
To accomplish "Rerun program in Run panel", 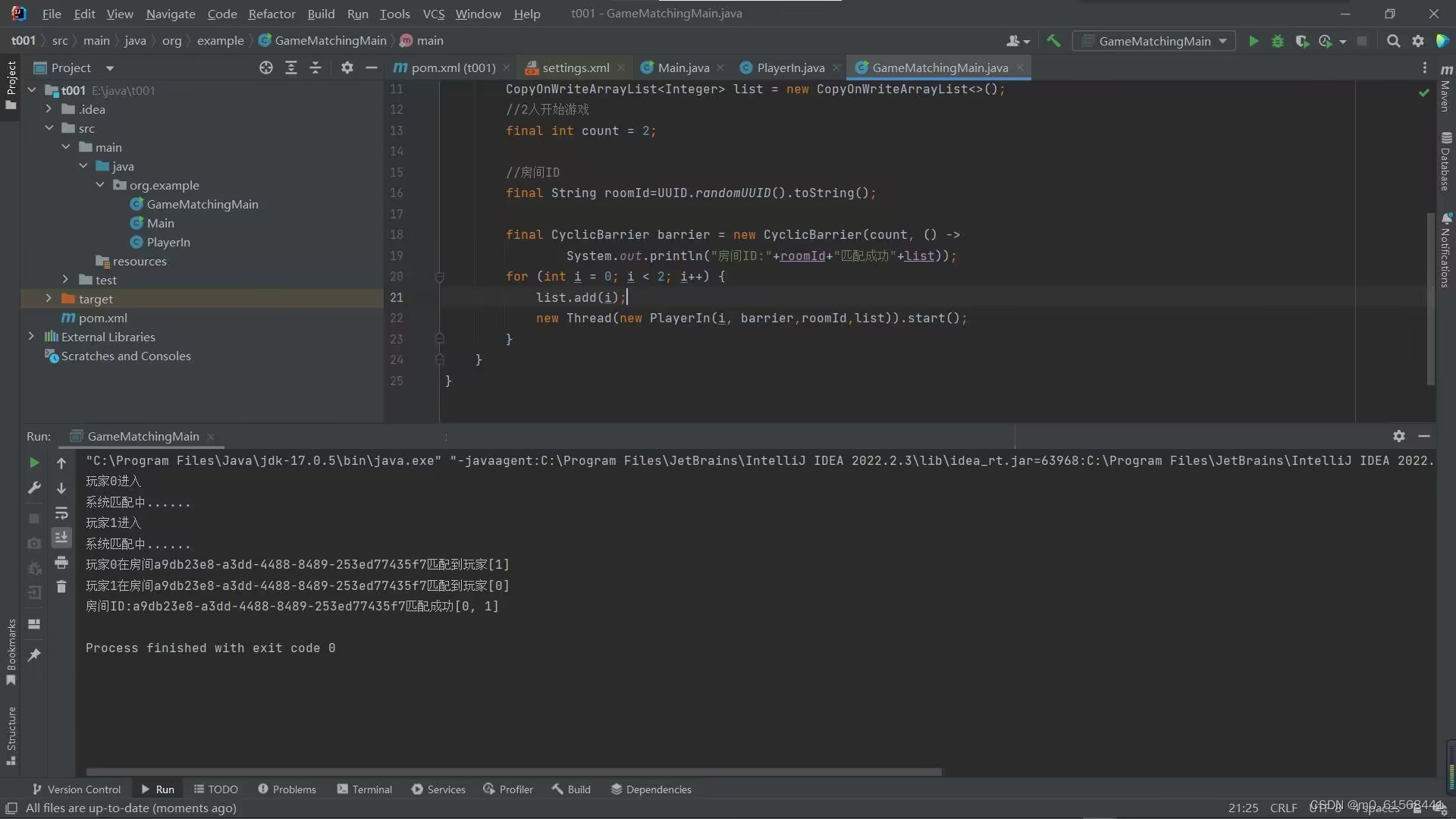I will 34,463.
